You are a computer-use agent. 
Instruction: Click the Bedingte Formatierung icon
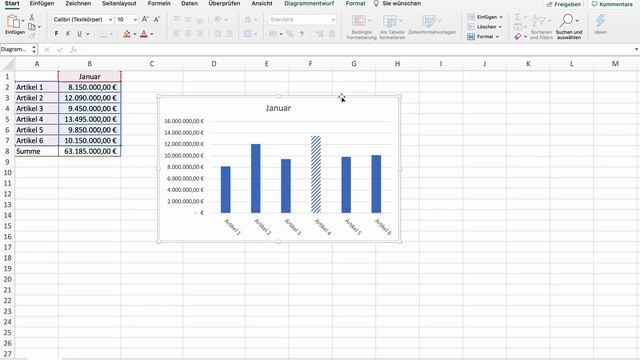click(x=359, y=21)
